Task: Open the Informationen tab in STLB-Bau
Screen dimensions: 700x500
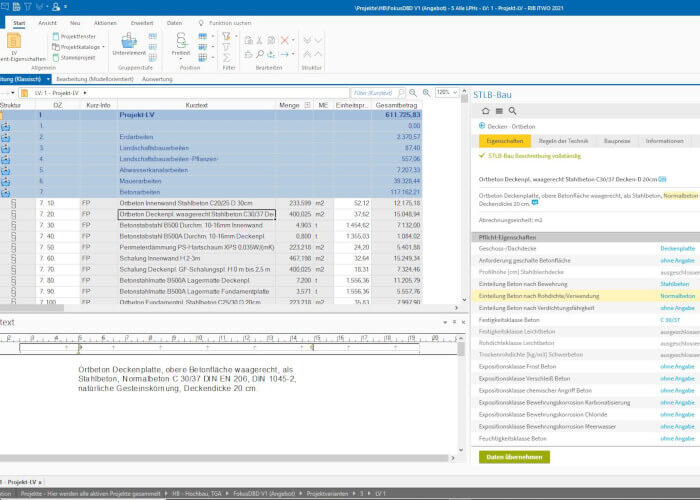Action: (664, 141)
